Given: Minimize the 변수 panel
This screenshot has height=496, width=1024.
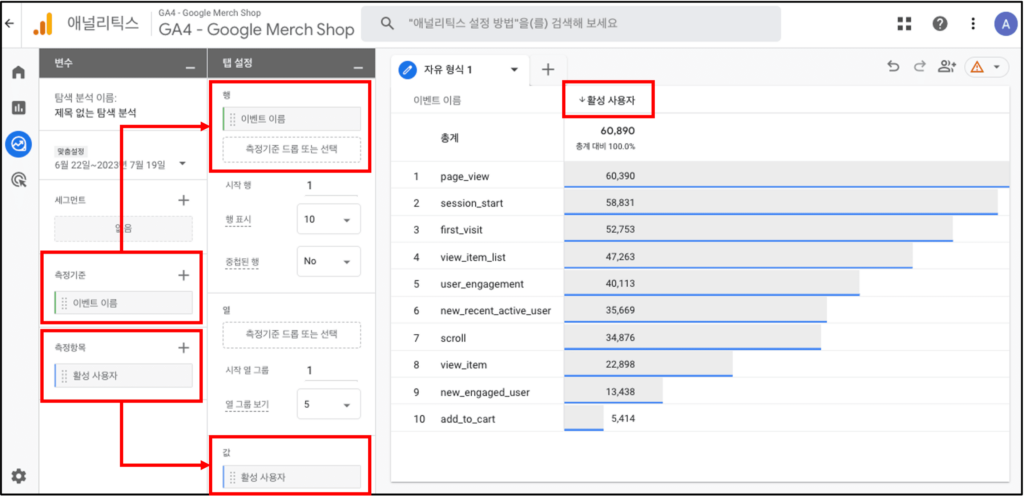Looking at the screenshot, I should [190, 67].
